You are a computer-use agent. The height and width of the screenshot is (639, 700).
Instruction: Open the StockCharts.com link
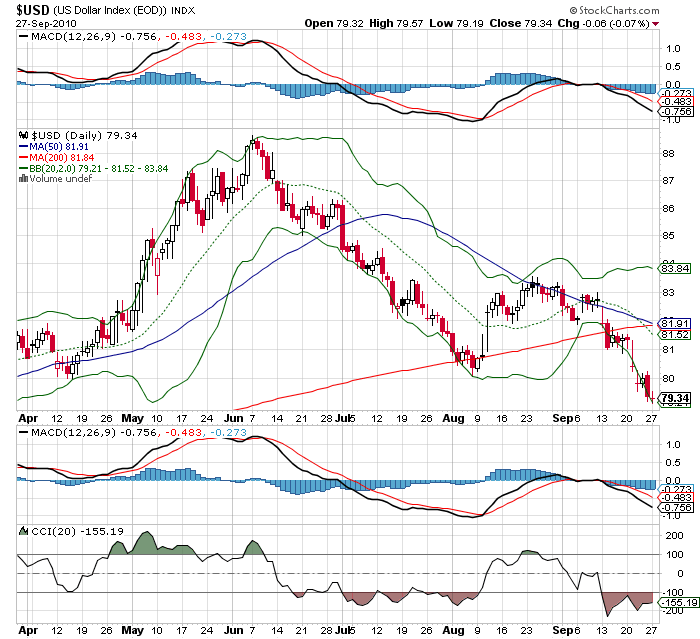[643, 8]
